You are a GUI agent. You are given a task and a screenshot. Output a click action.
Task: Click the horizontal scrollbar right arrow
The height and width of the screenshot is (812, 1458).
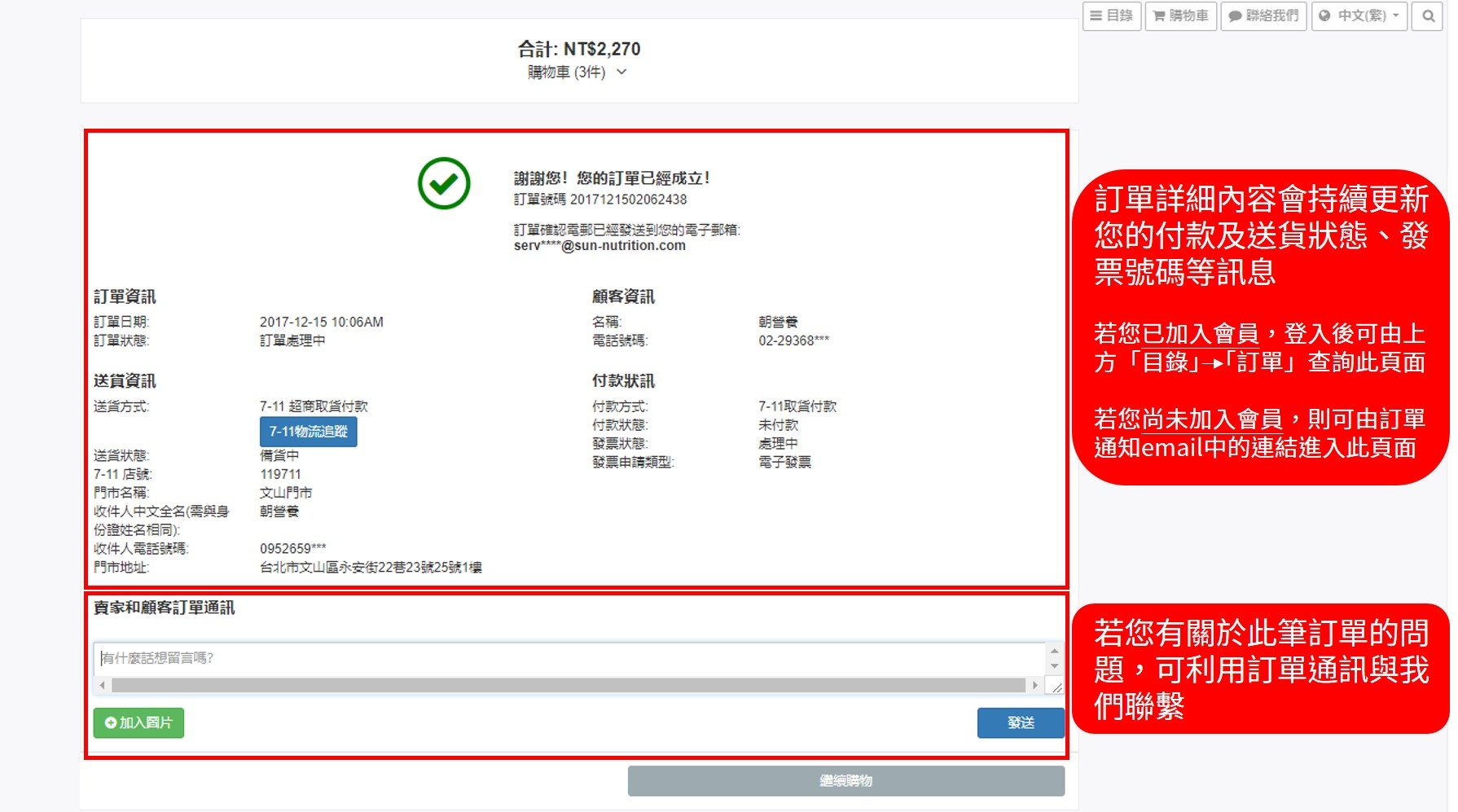pos(1035,686)
